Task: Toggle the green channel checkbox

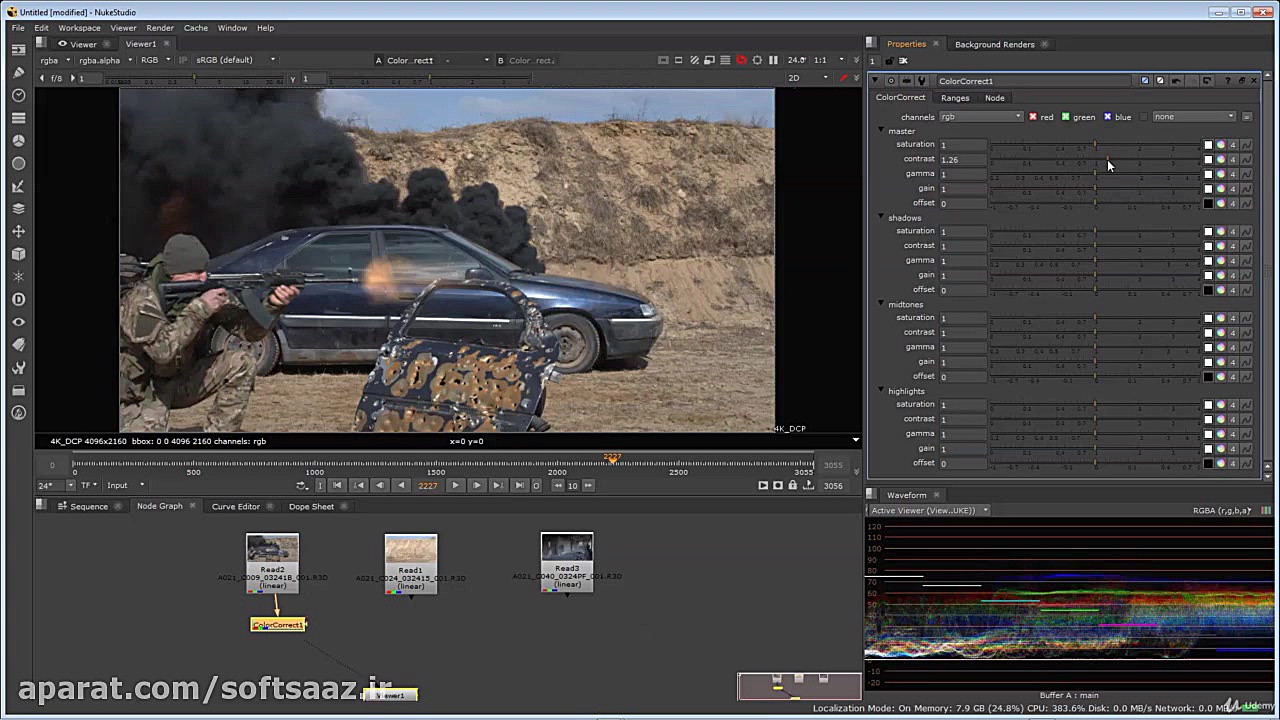Action: tap(1066, 117)
